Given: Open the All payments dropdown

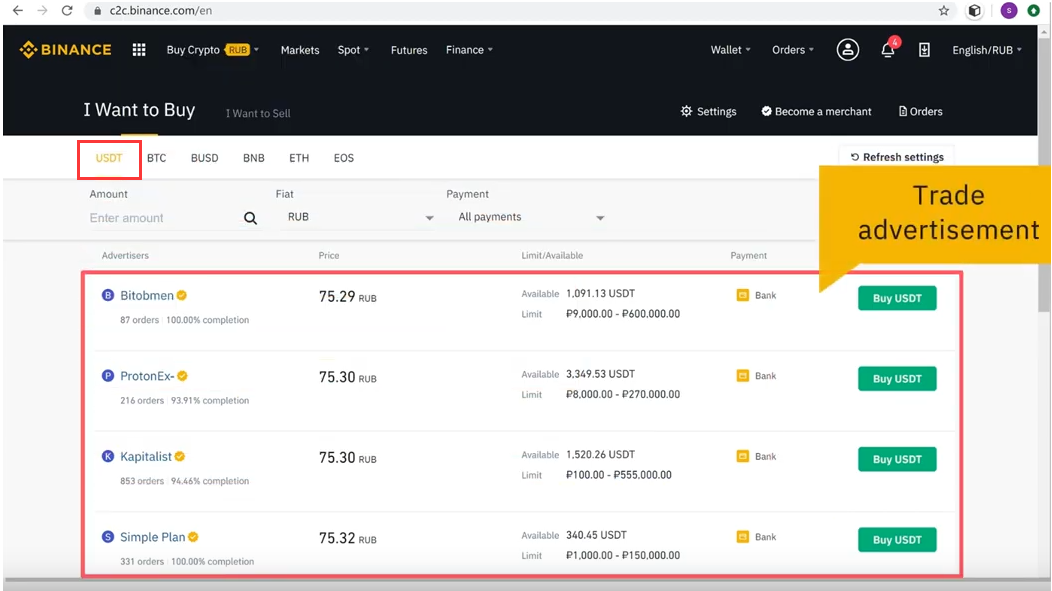Looking at the screenshot, I should pos(531,217).
